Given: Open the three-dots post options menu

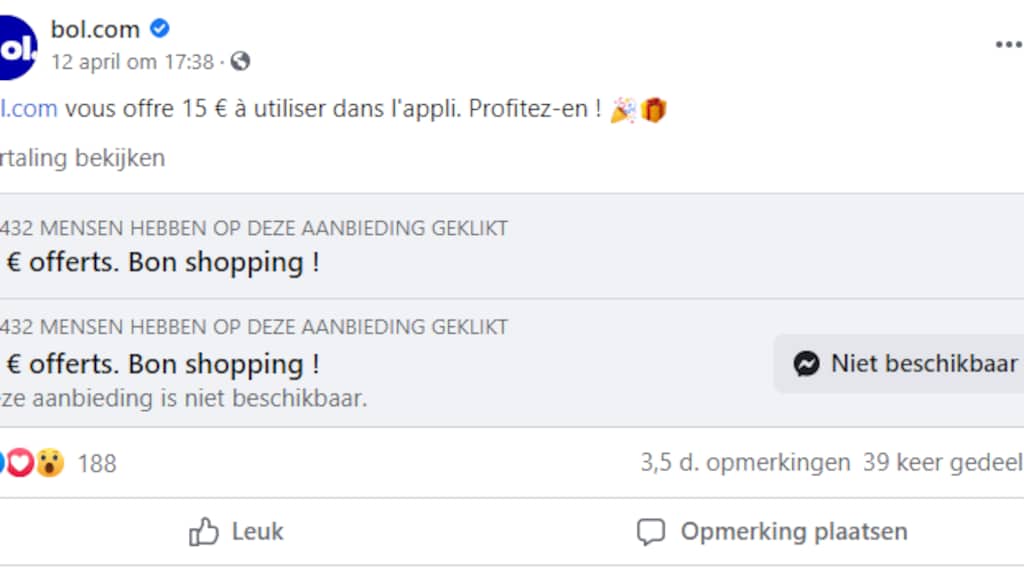Looking at the screenshot, I should [x=1008, y=46].
